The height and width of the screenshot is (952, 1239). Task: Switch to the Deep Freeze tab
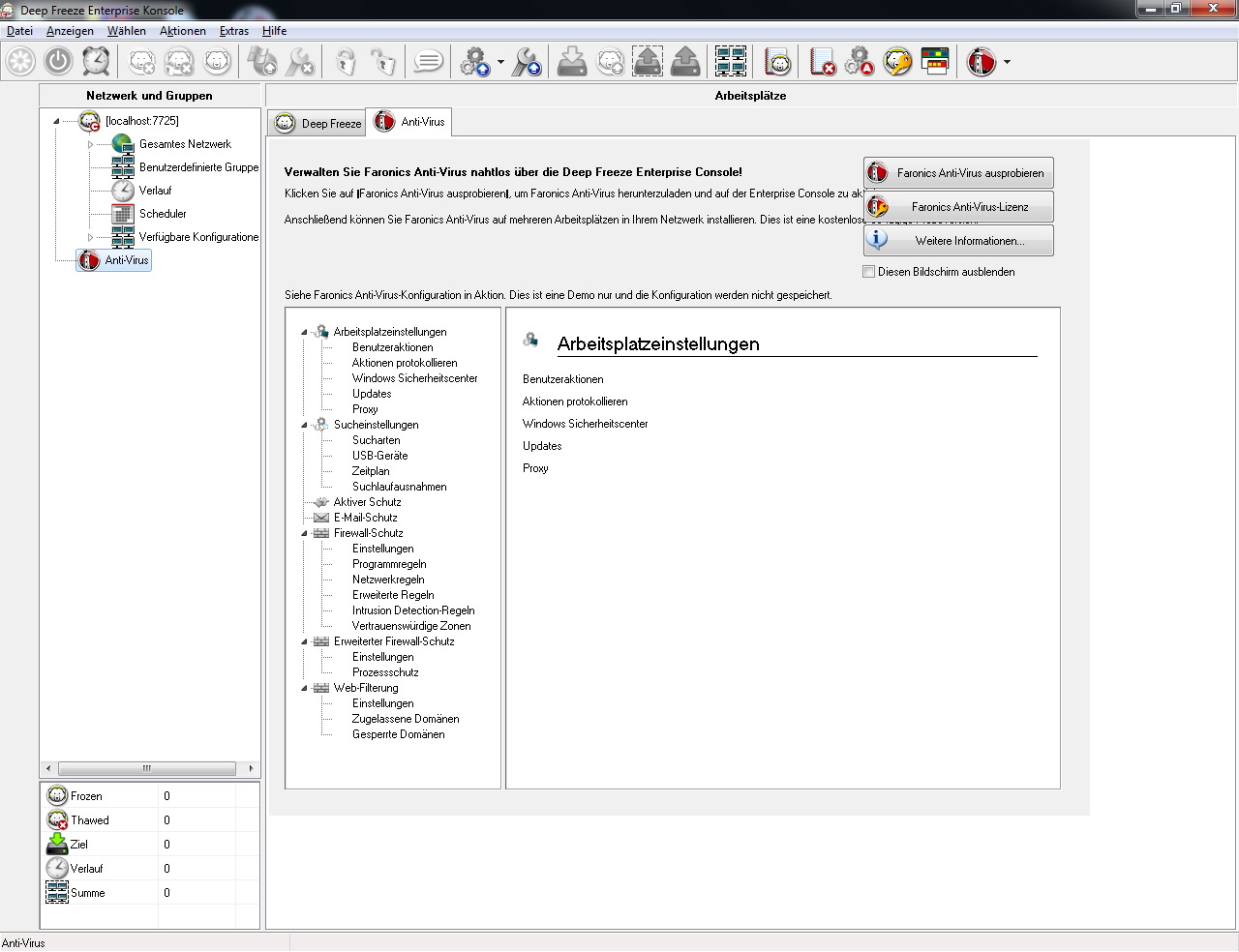click(x=317, y=123)
